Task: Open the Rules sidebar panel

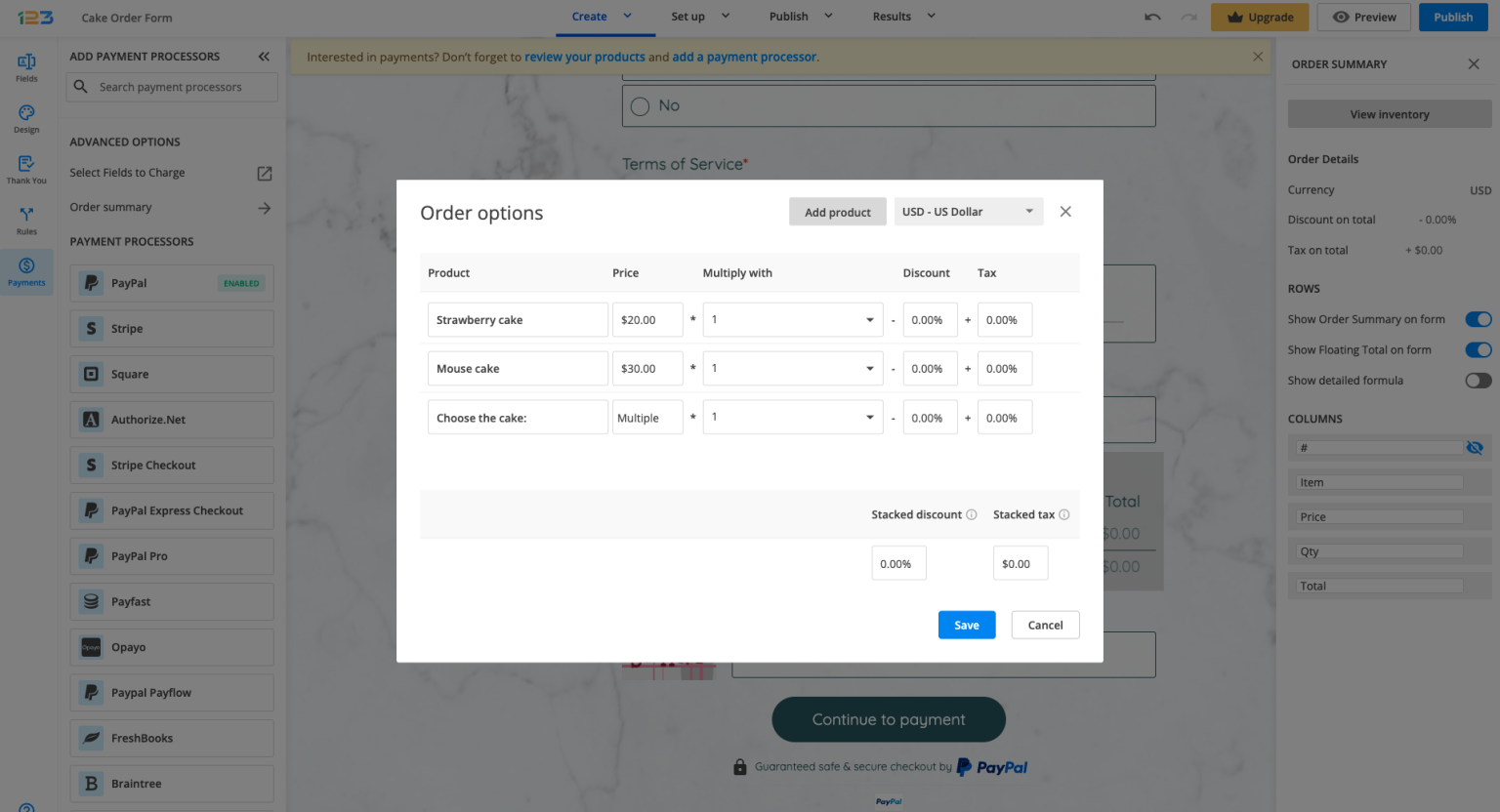Action: [26, 221]
